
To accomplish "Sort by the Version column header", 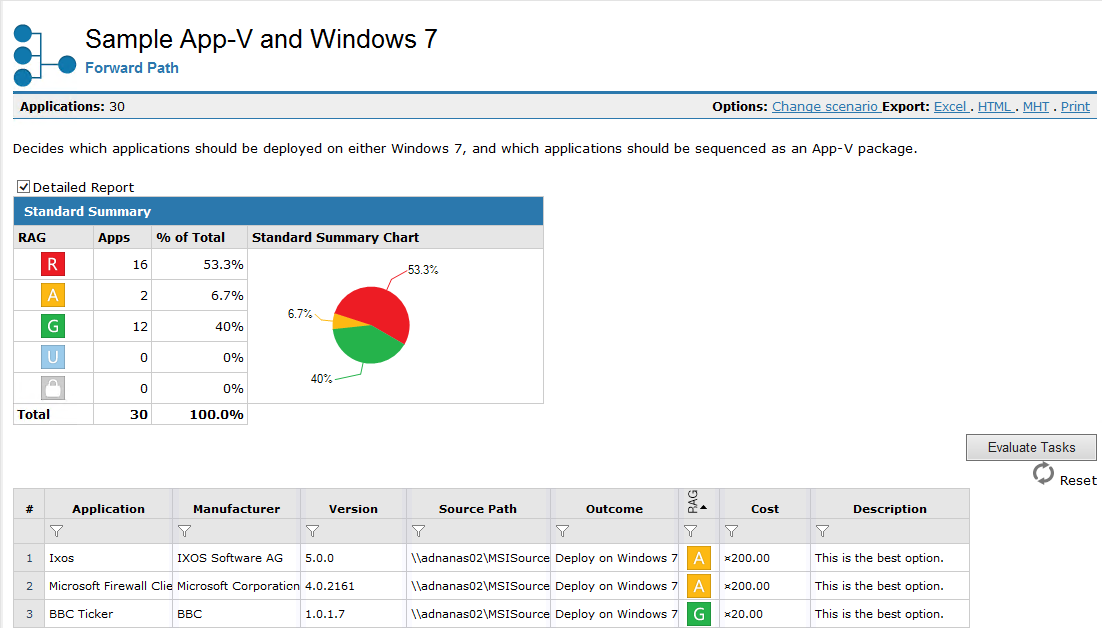I will coord(353,509).
